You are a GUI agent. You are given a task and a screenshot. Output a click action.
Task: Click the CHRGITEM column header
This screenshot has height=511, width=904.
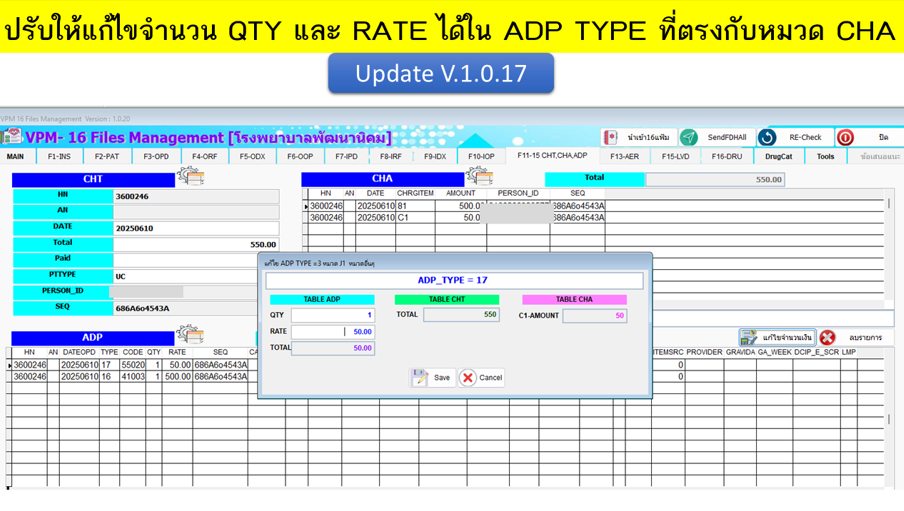pyautogui.click(x=415, y=193)
